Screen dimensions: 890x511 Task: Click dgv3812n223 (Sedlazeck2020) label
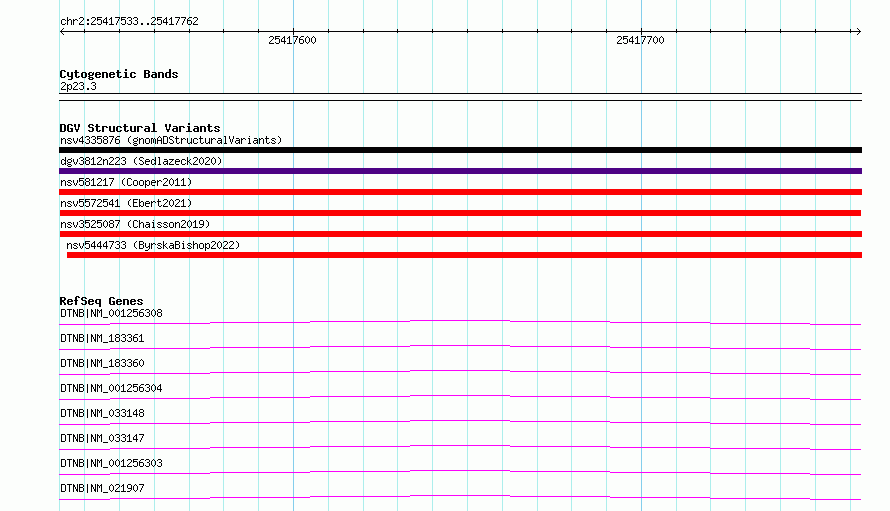click(x=141, y=161)
